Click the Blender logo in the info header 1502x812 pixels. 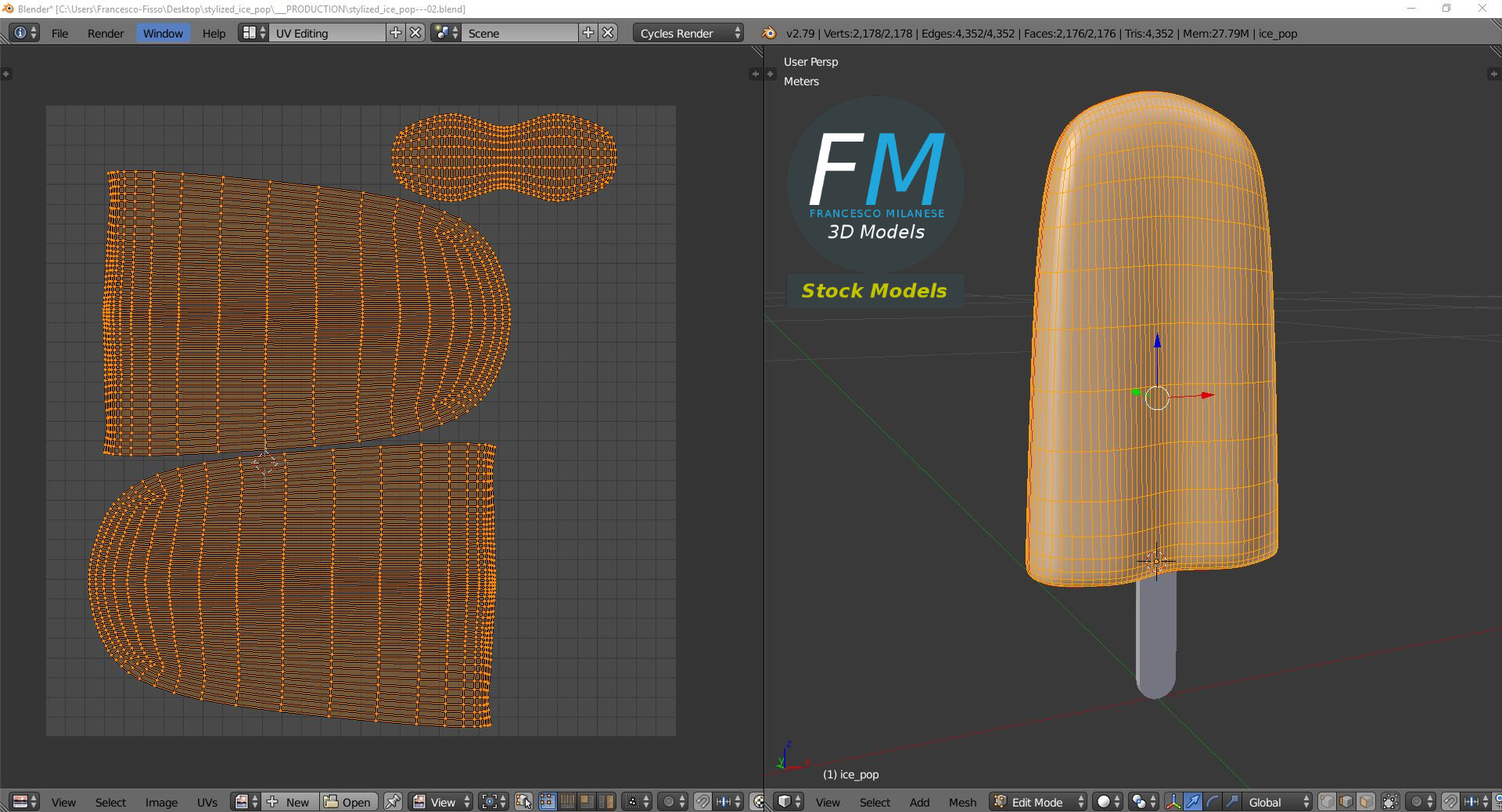coord(769,33)
